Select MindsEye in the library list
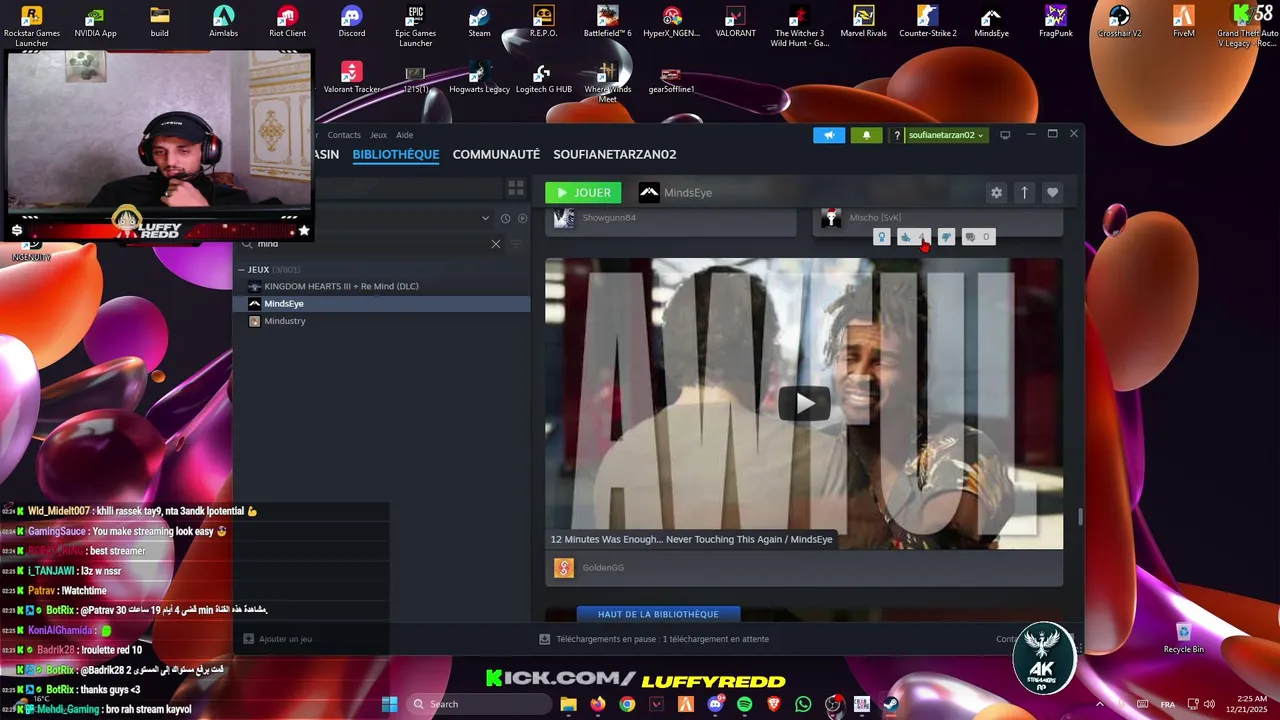 382,304
